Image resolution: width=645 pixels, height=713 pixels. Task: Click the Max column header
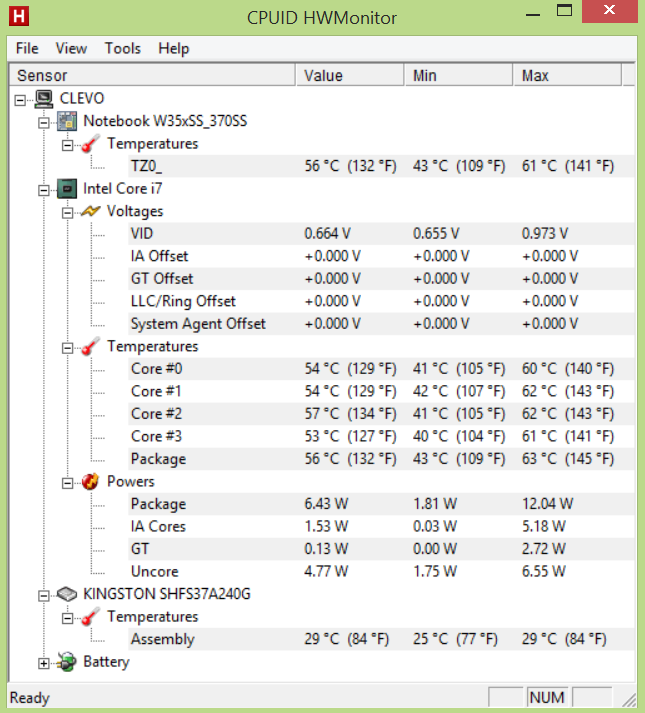[x=567, y=75]
